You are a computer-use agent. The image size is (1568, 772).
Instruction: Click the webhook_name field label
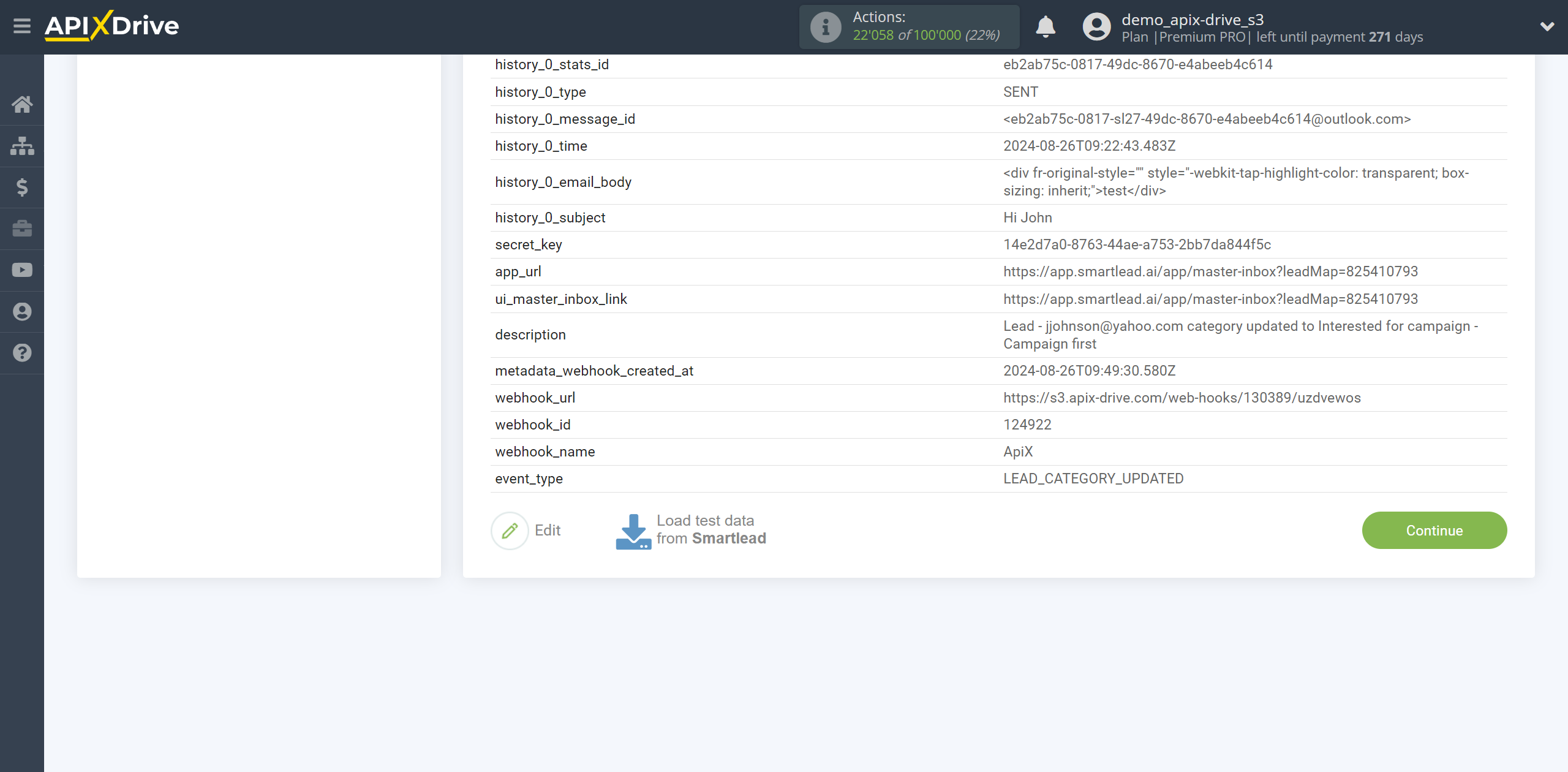click(x=545, y=452)
